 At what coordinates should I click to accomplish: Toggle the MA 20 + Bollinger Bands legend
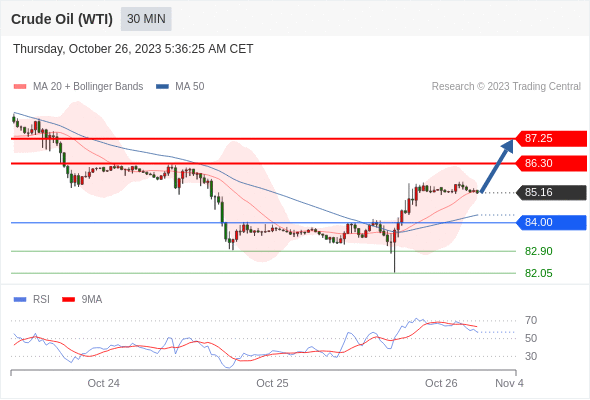tap(78, 87)
